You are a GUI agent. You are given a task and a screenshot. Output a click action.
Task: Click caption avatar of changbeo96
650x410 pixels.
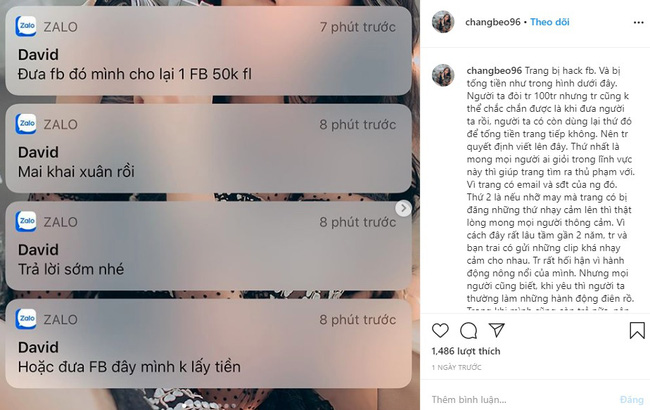(443, 75)
